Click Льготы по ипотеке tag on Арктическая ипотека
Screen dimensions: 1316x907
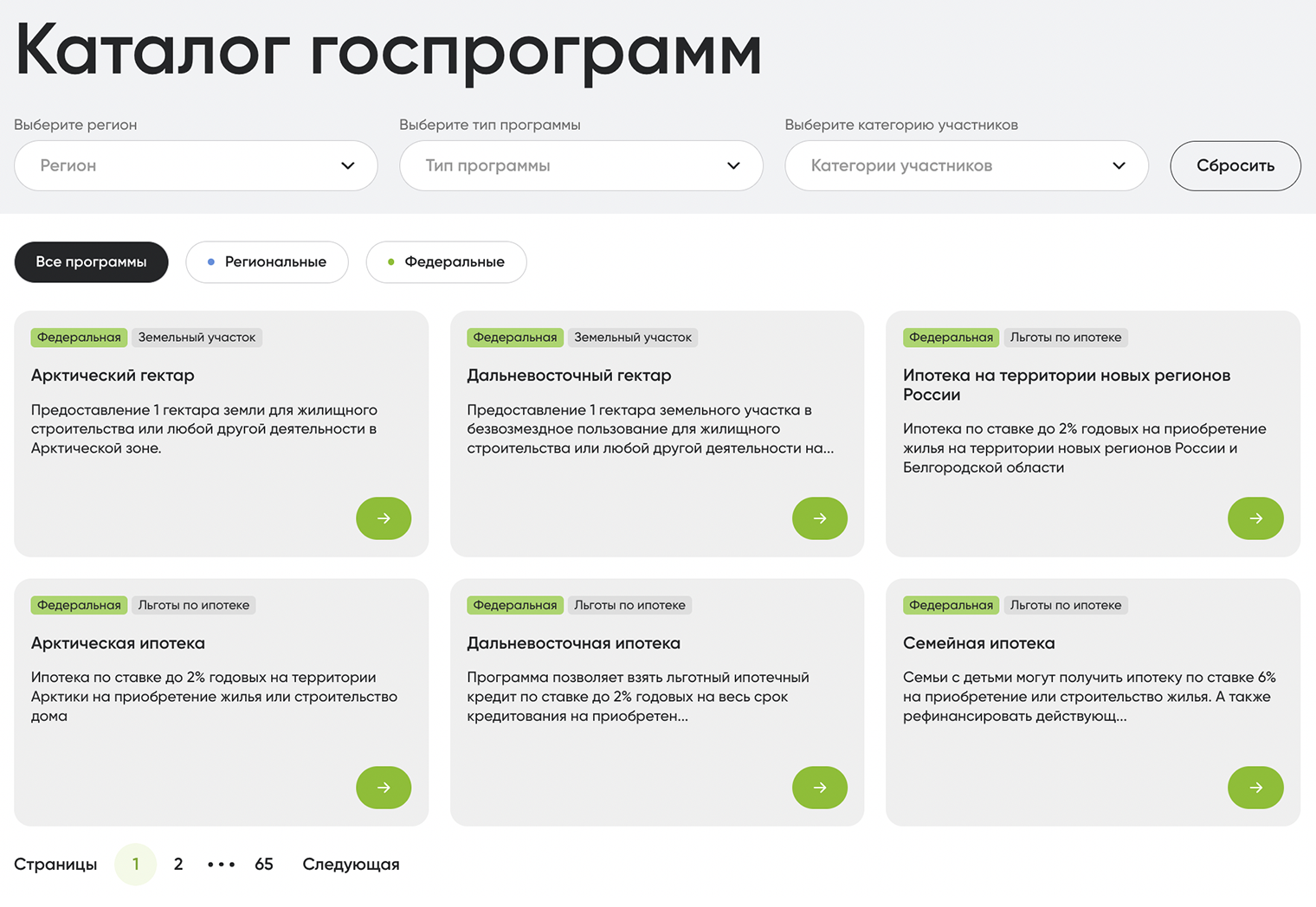[x=194, y=605]
